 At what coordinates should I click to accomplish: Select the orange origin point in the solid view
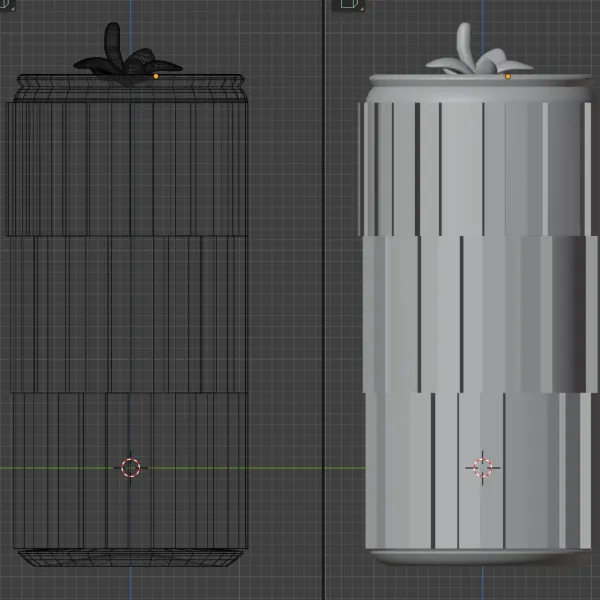[x=508, y=76]
